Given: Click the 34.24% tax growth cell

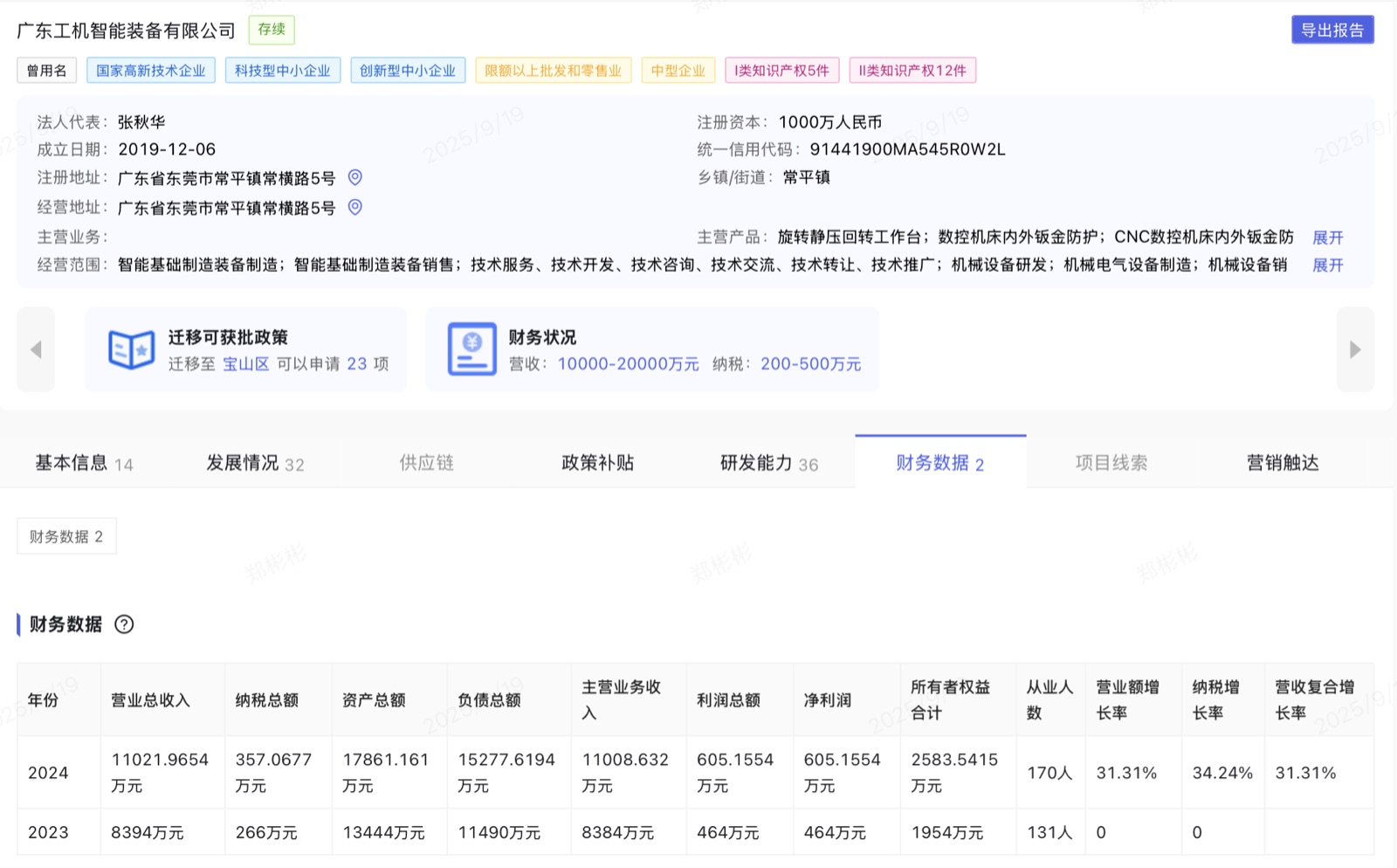Looking at the screenshot, I should point(1222,773).
